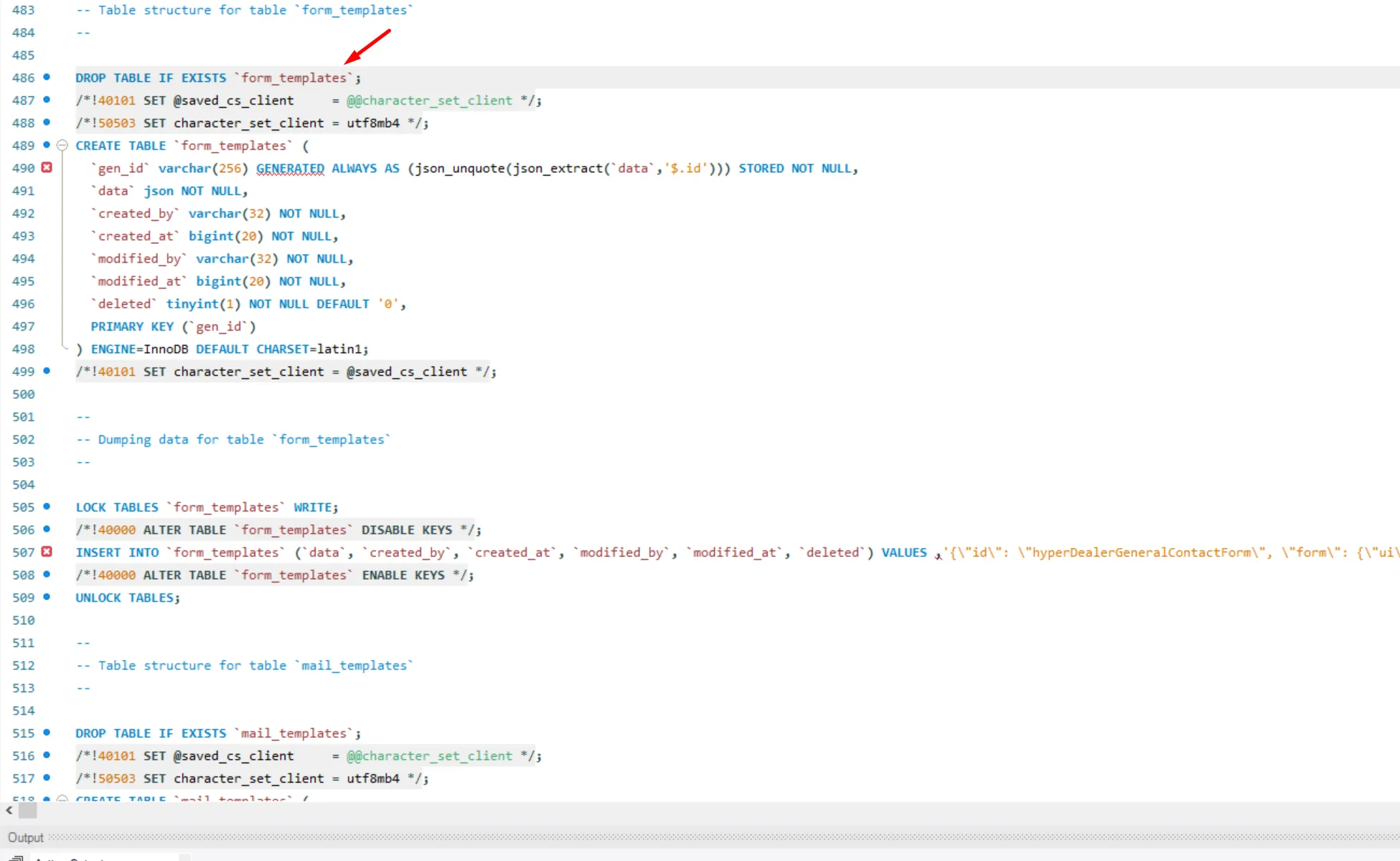Click the LOCK TABLES form_templates WRITE line
This screenshot has height=861, width=1400.
click(207, 507)
